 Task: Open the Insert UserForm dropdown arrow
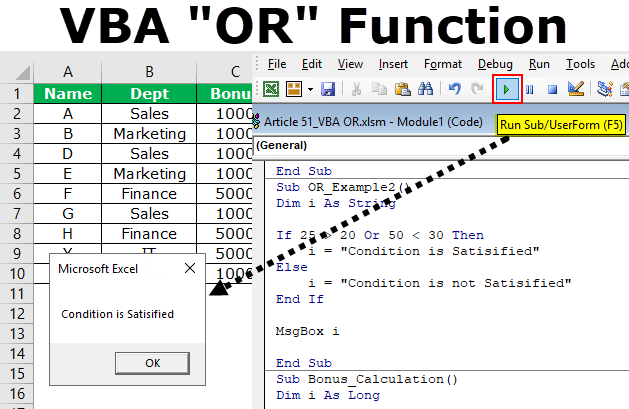310,89
